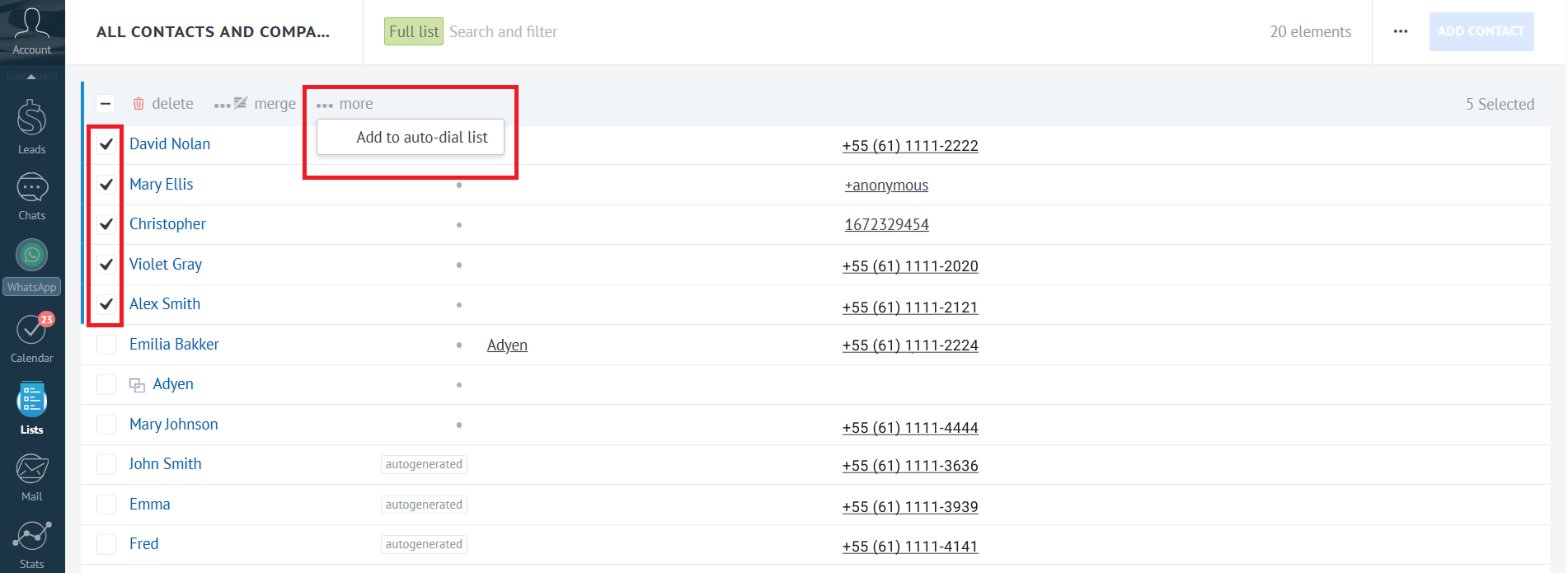Select the Full list filter tag

tap(413, 32)
